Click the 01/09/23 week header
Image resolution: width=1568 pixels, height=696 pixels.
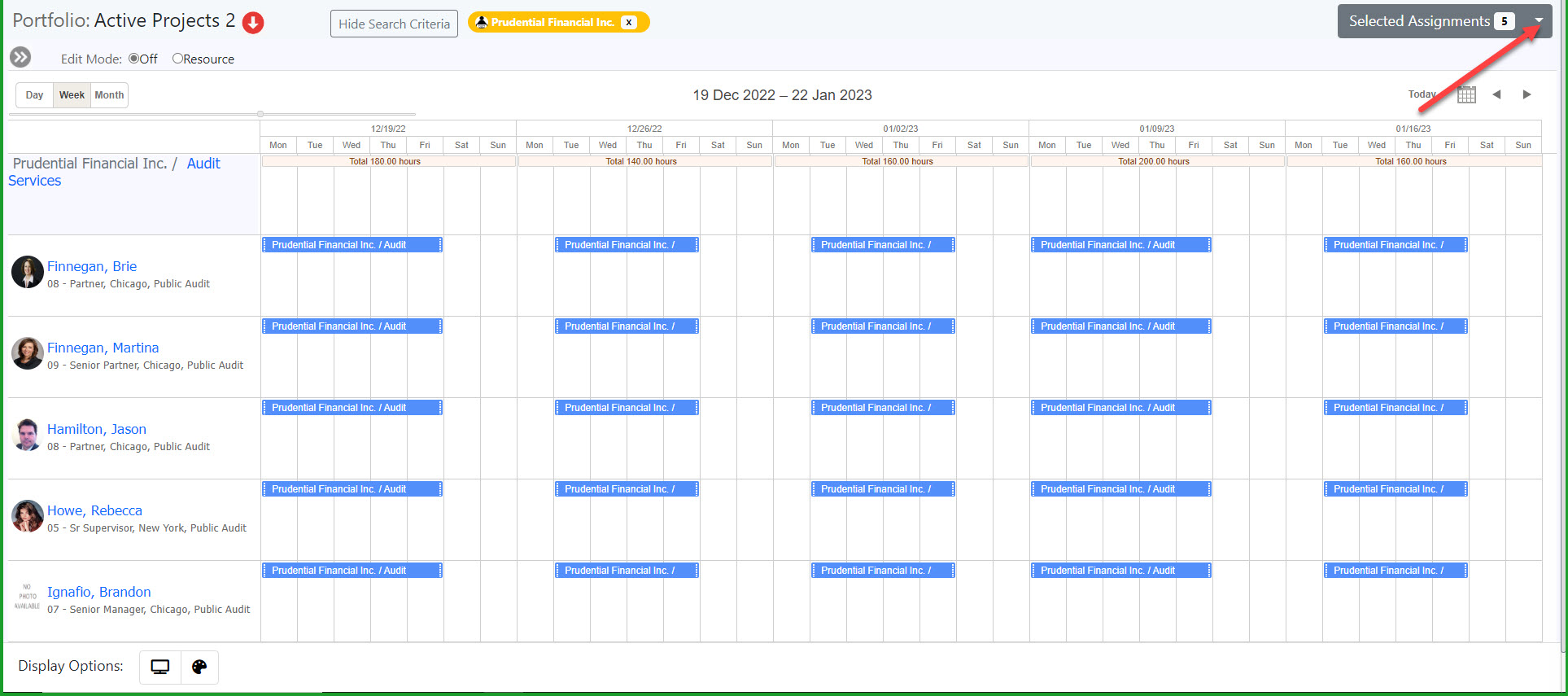point(1157,129)
